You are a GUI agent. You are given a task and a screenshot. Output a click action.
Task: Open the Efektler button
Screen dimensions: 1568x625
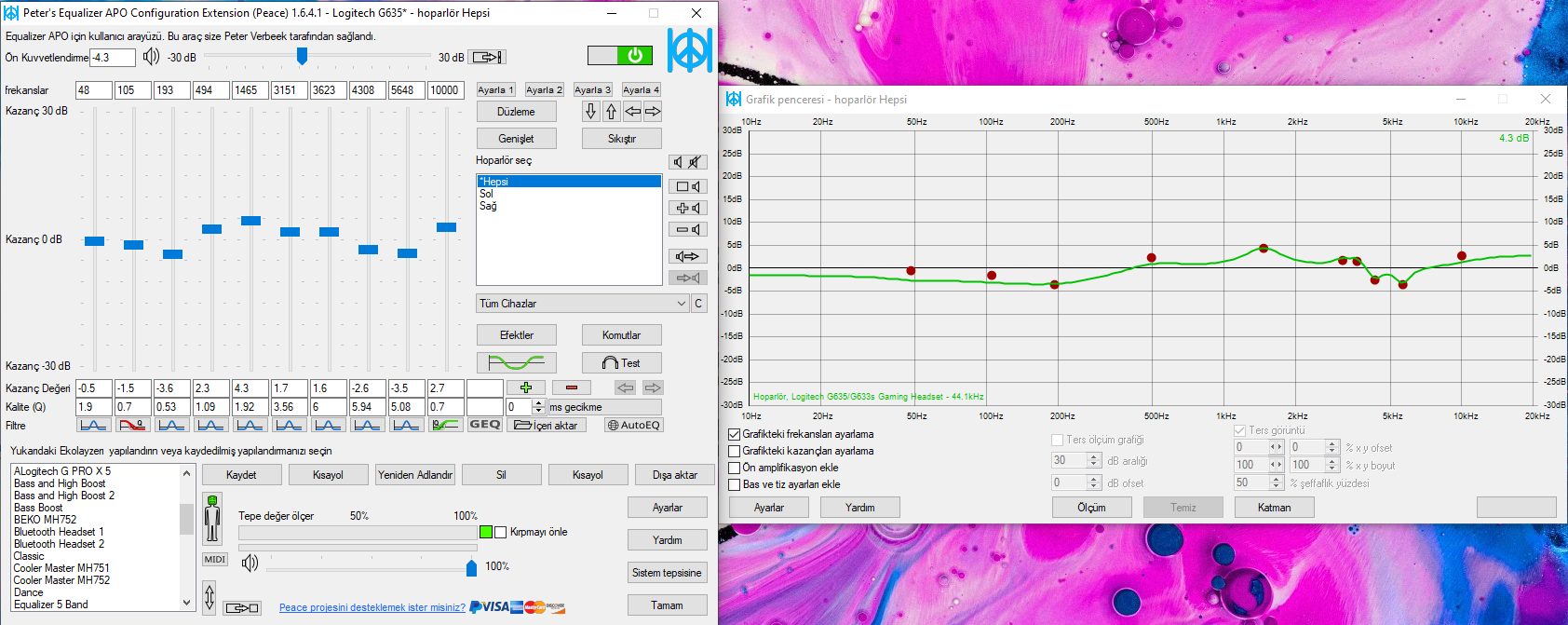coord(517,335)
